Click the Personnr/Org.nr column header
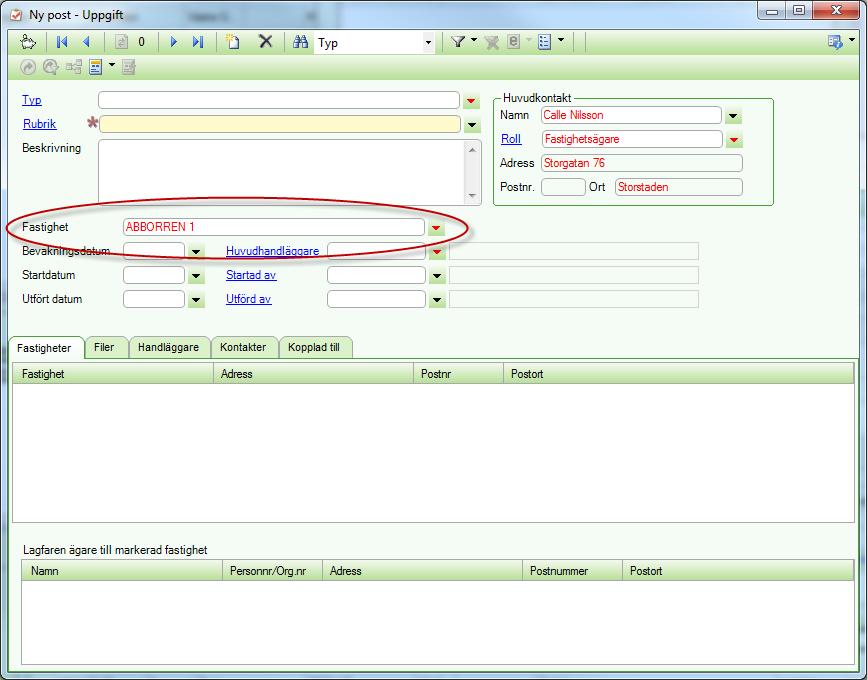Screen dimensions: 867x680 tap(272, 571)
